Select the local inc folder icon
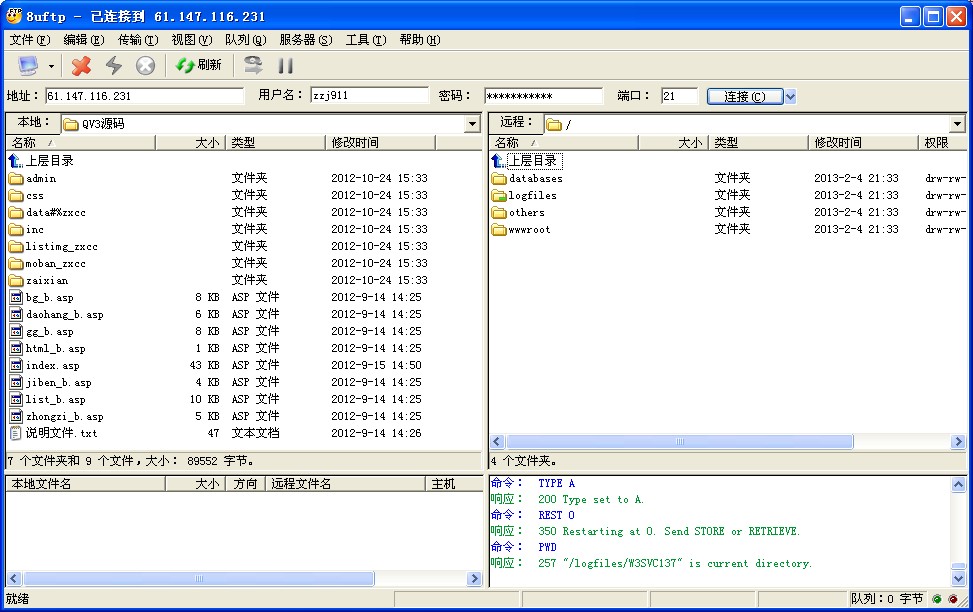This screenshot has width=973, height=612. (x=16, y=230)
